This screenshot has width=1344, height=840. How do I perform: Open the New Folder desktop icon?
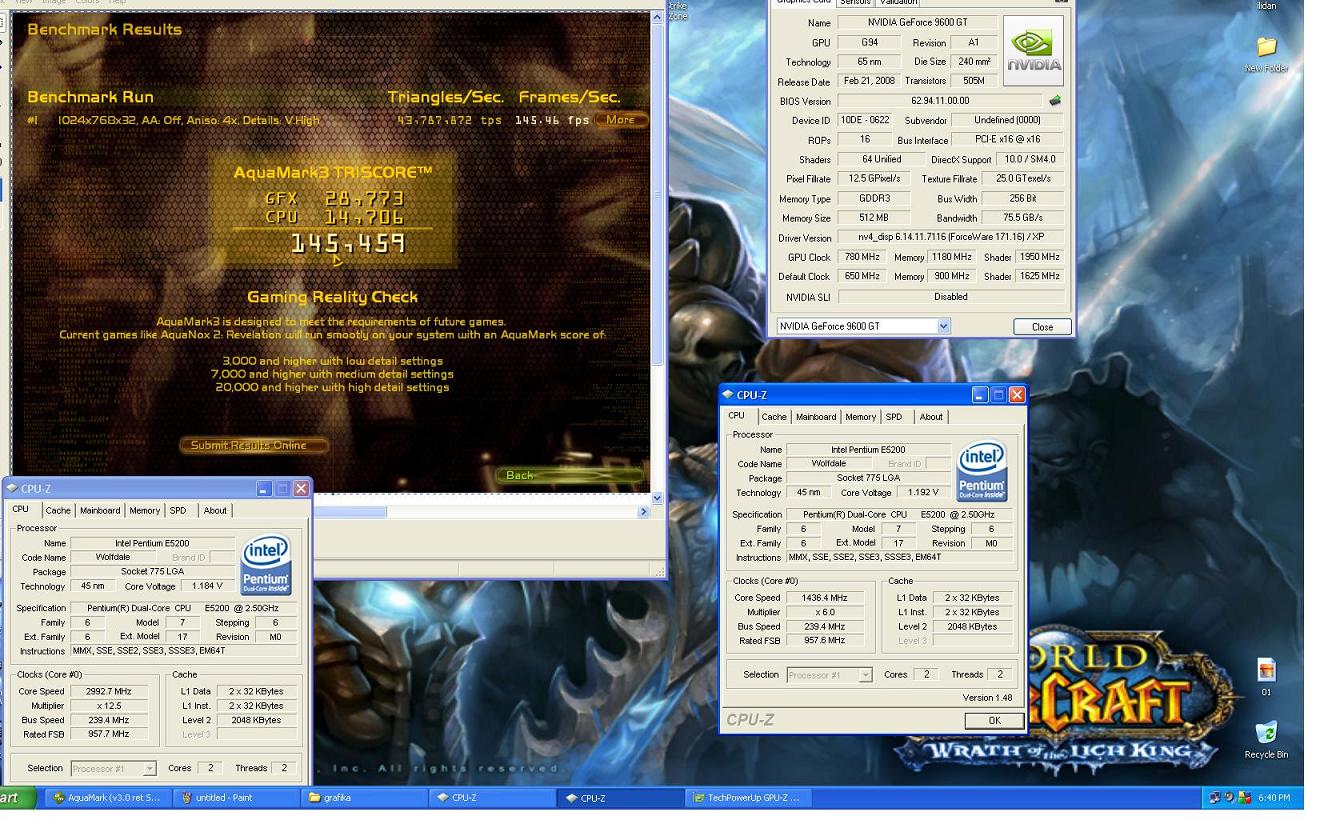point(1266,54)
